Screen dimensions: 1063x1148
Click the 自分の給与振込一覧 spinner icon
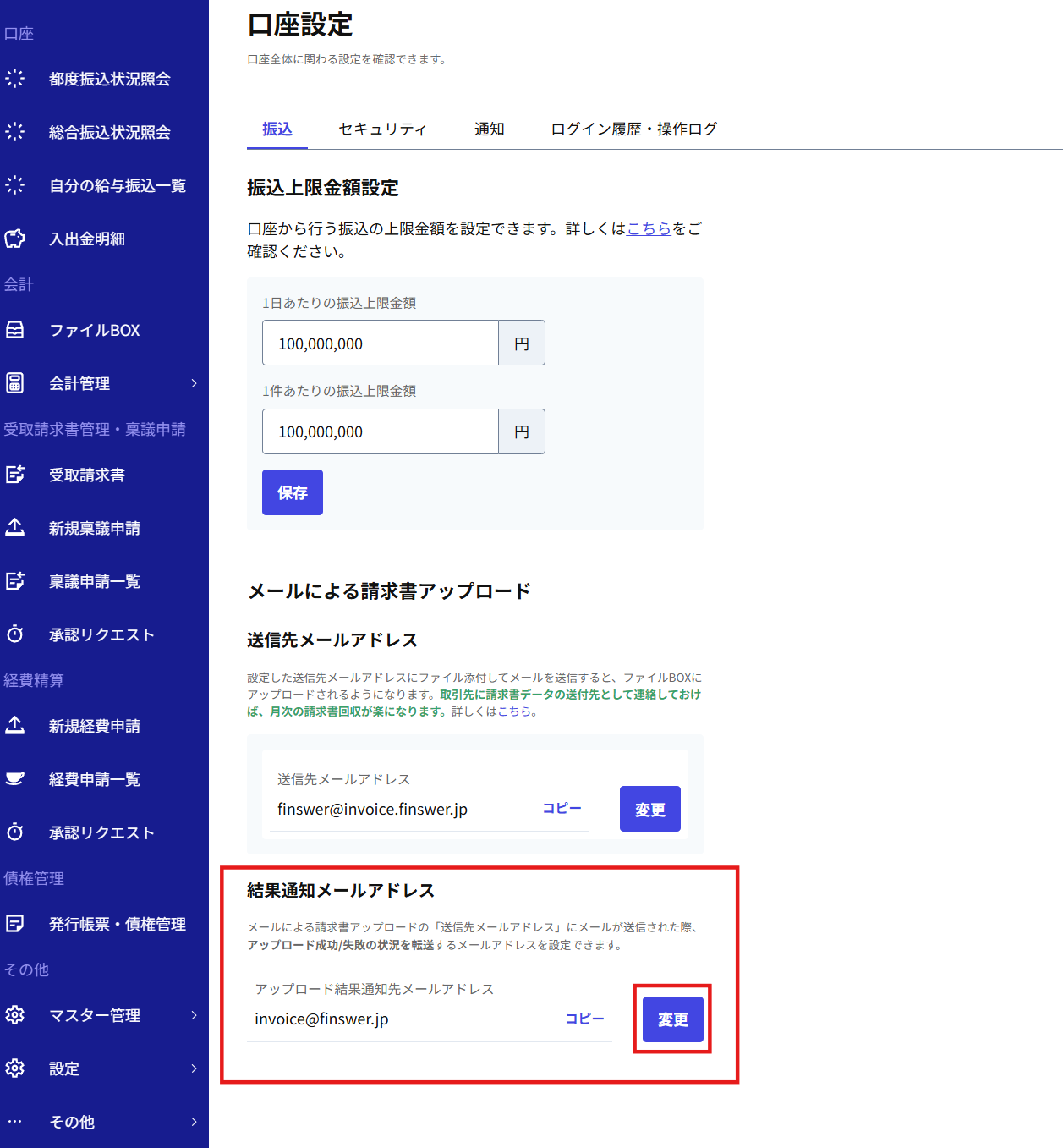[15, 185]
